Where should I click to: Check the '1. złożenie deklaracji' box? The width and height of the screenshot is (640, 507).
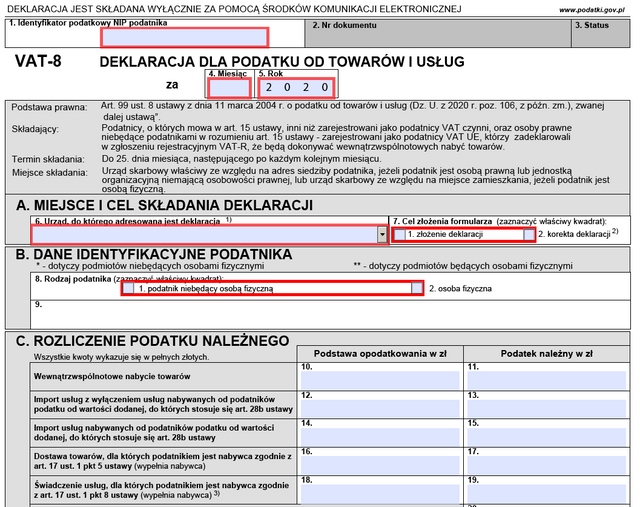click(400, 235)
